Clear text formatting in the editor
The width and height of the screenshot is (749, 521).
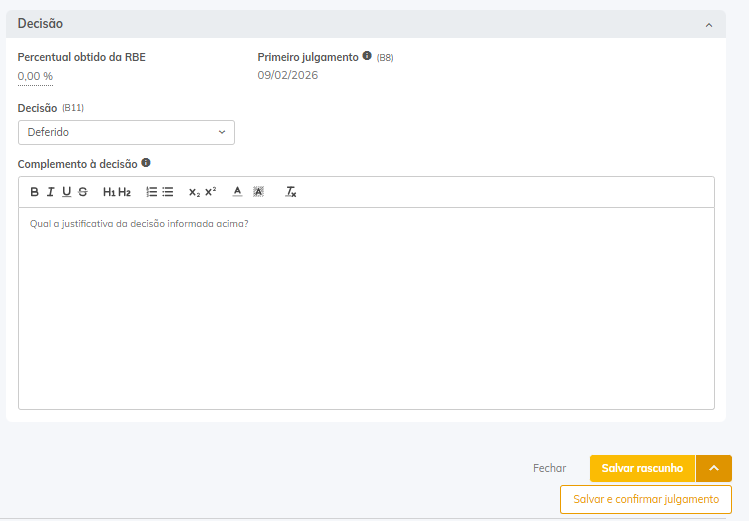[291, 192]
